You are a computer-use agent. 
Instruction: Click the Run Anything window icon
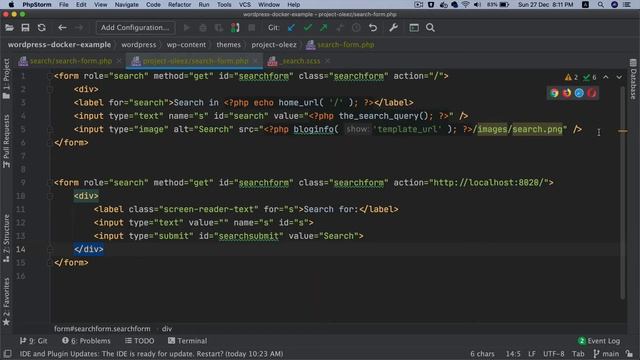[x=414, y=28]
